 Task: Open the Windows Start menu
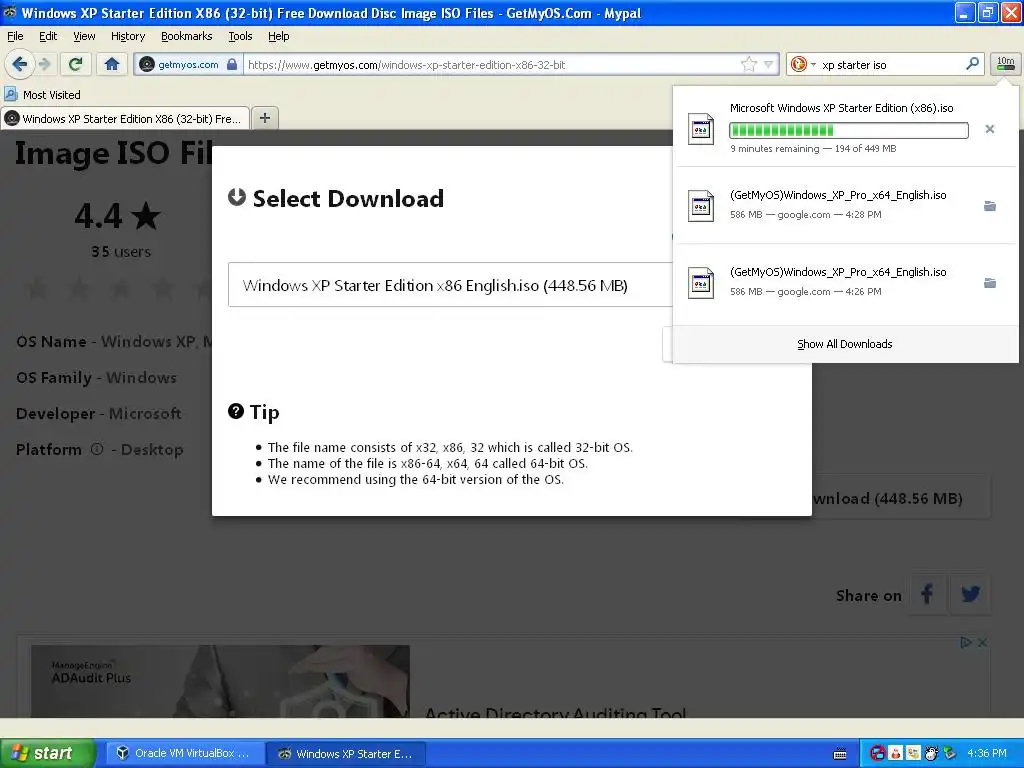tap(47, 753)
